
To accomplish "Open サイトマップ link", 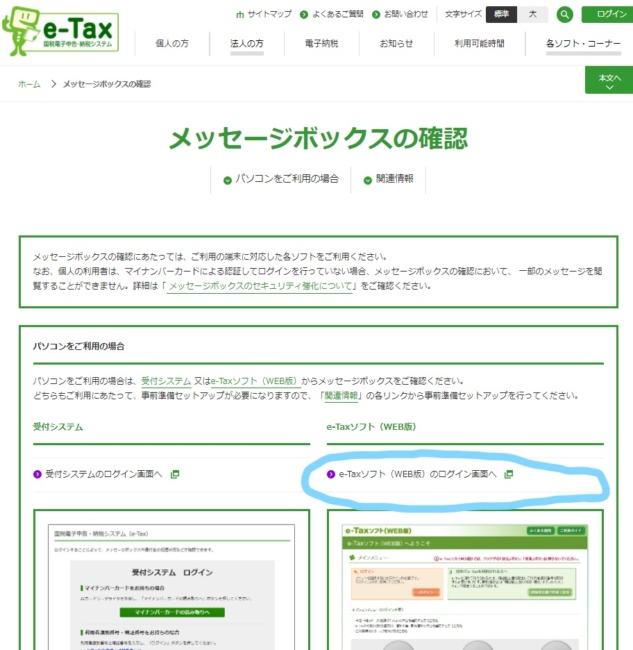I will point(269,15).
